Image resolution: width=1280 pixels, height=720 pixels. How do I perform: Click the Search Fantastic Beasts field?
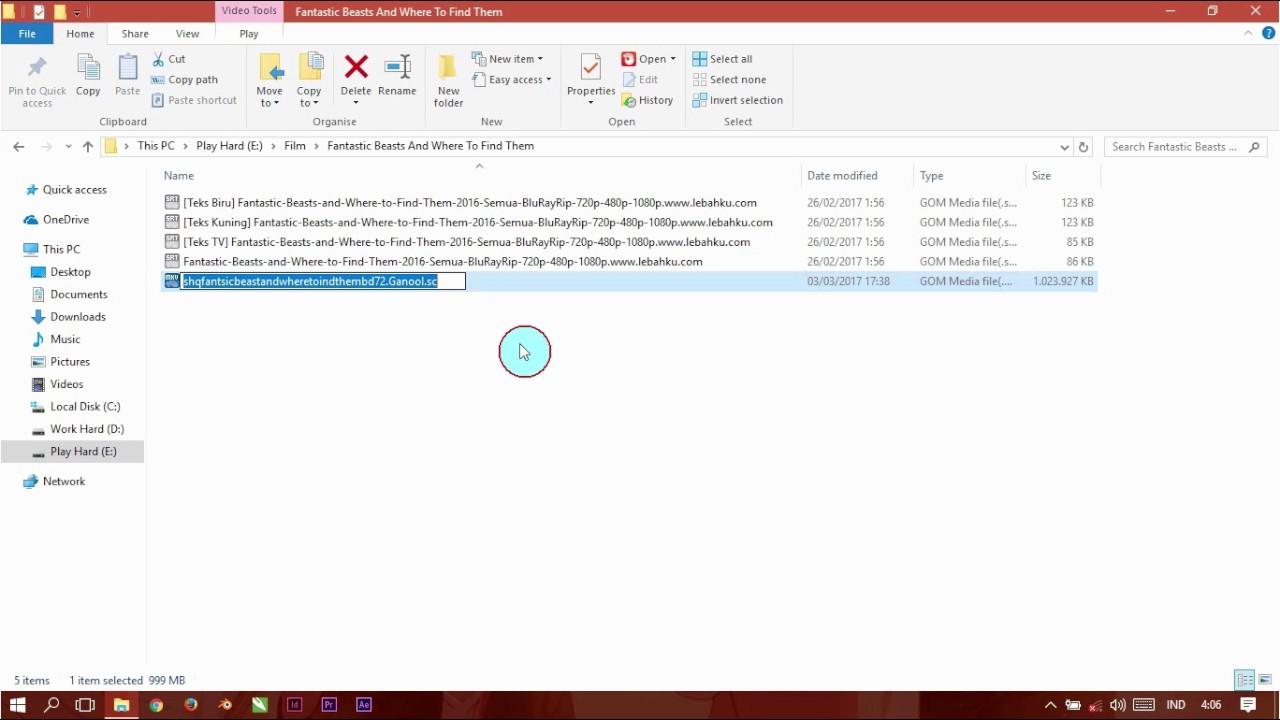pos(1186,146)
